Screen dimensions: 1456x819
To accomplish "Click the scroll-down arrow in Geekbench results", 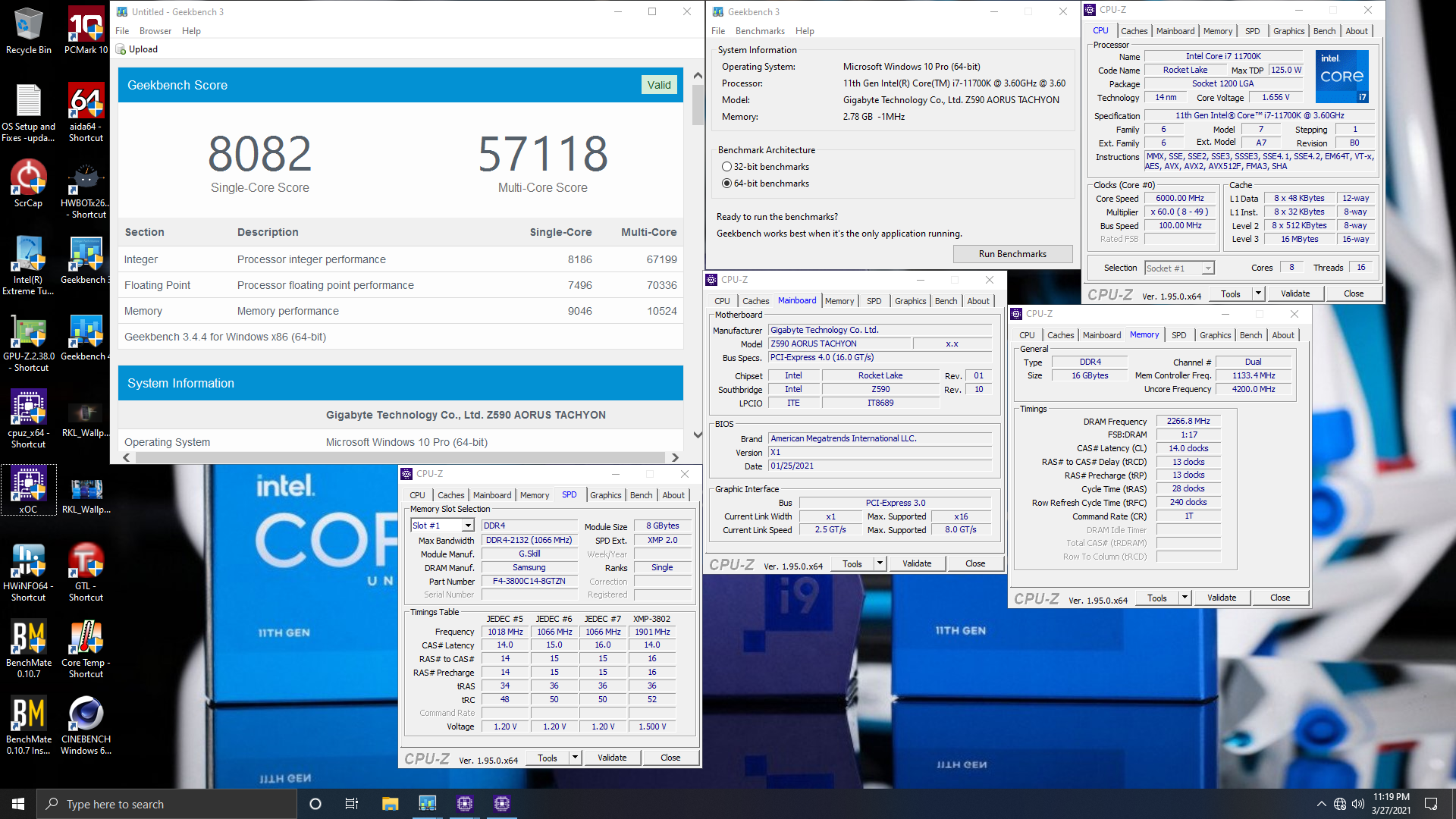I will pos(698,435).
